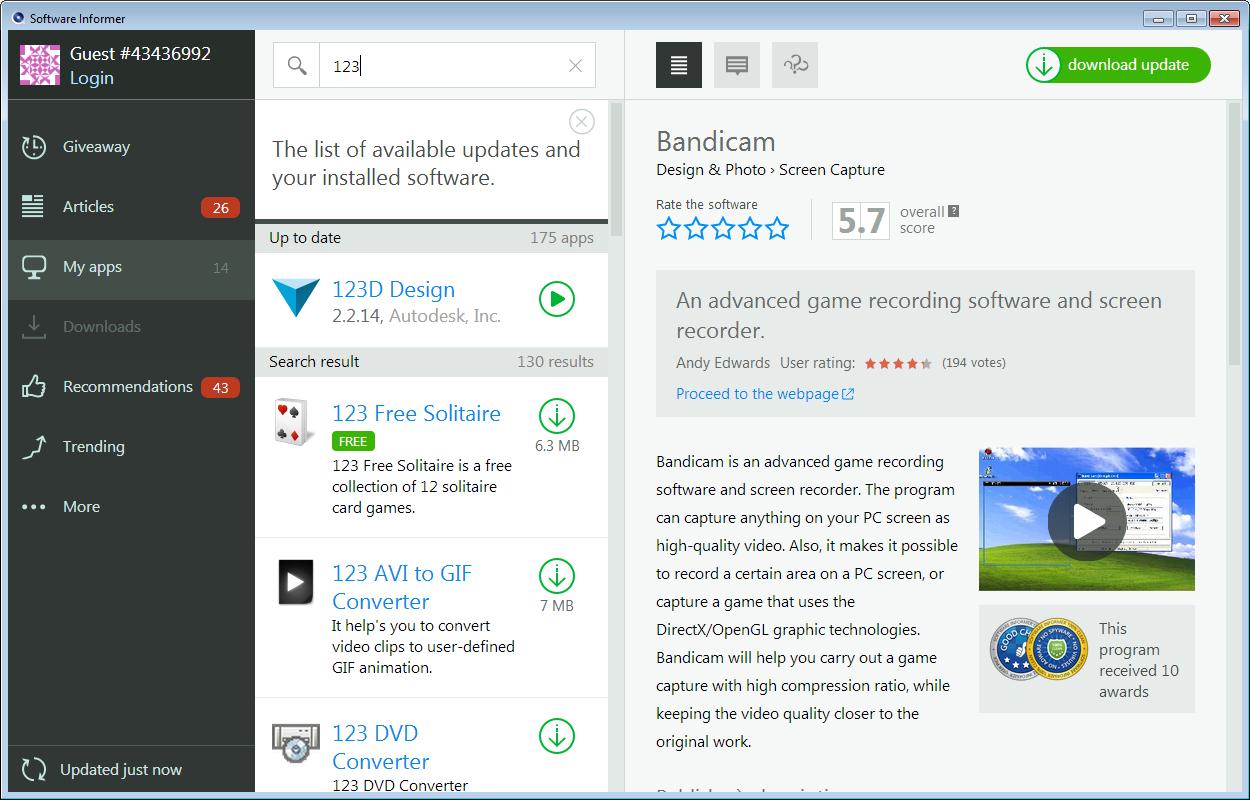Viewport: 1250px width, 800px height.
Task: Launch 123D Design with play icon
Action: [557, 299]
